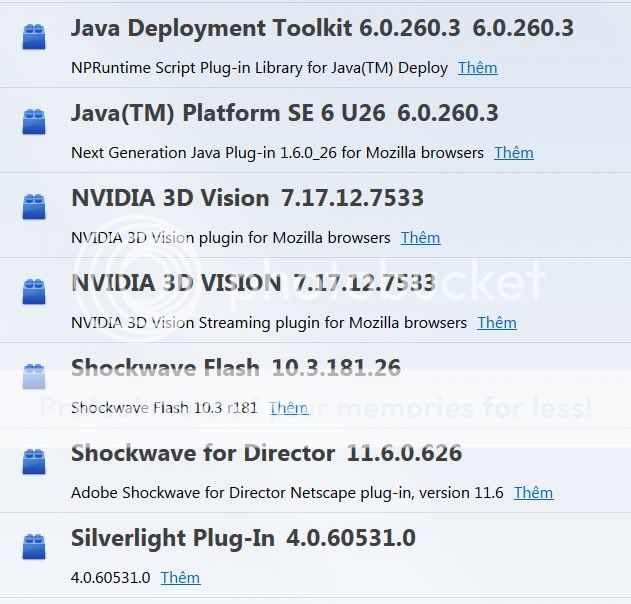Select the Shockwave for Director 11.6.0.626 title
This screenshot has height=604, width=631.
click(266, 453)
